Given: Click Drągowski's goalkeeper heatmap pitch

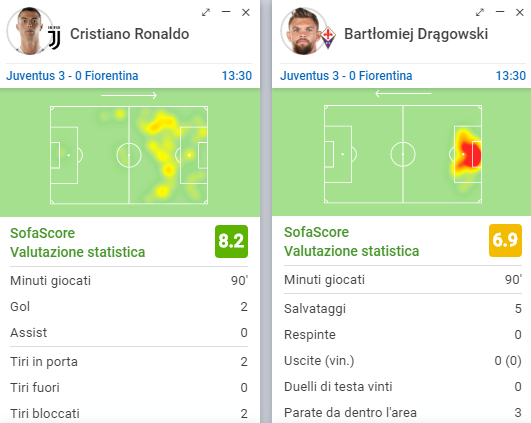Looking at the screenshot, I should tap(403, 154).
